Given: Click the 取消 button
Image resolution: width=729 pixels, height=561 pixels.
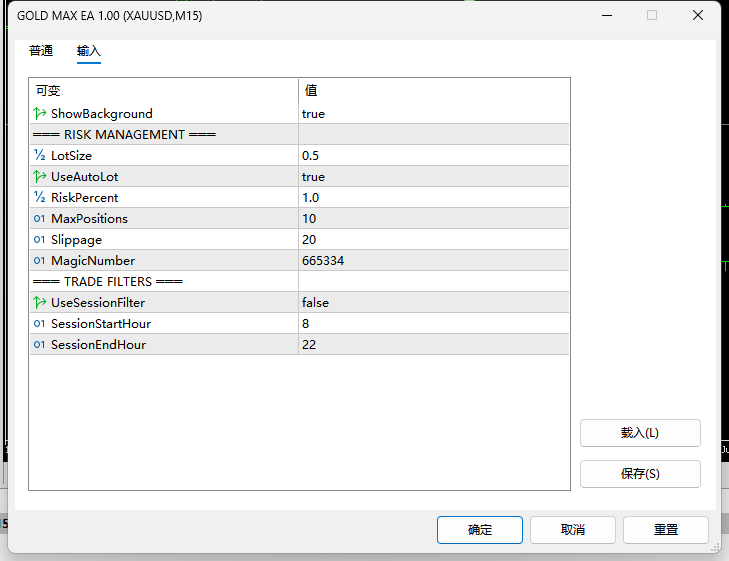Looking at the screenshot, I should pos(573,529).
